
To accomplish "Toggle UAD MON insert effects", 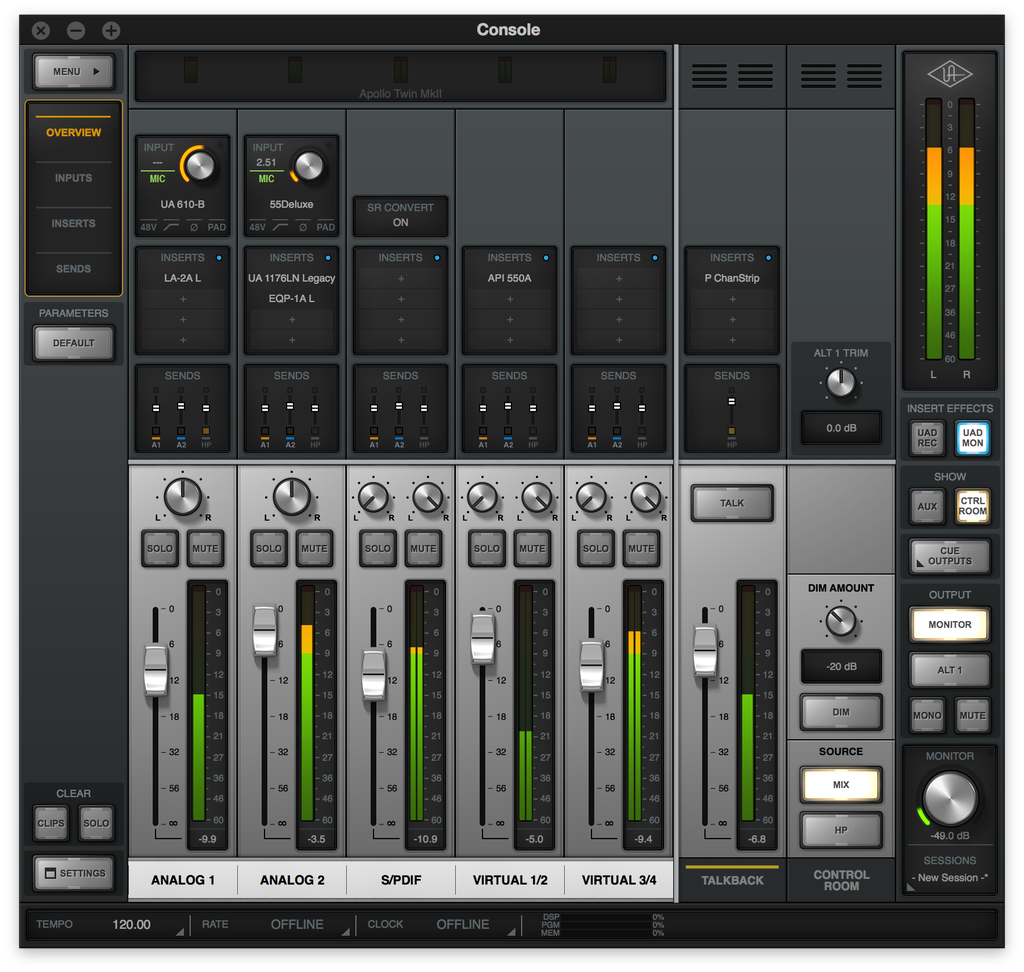I will pyautogui.click(x=972, y=438).
